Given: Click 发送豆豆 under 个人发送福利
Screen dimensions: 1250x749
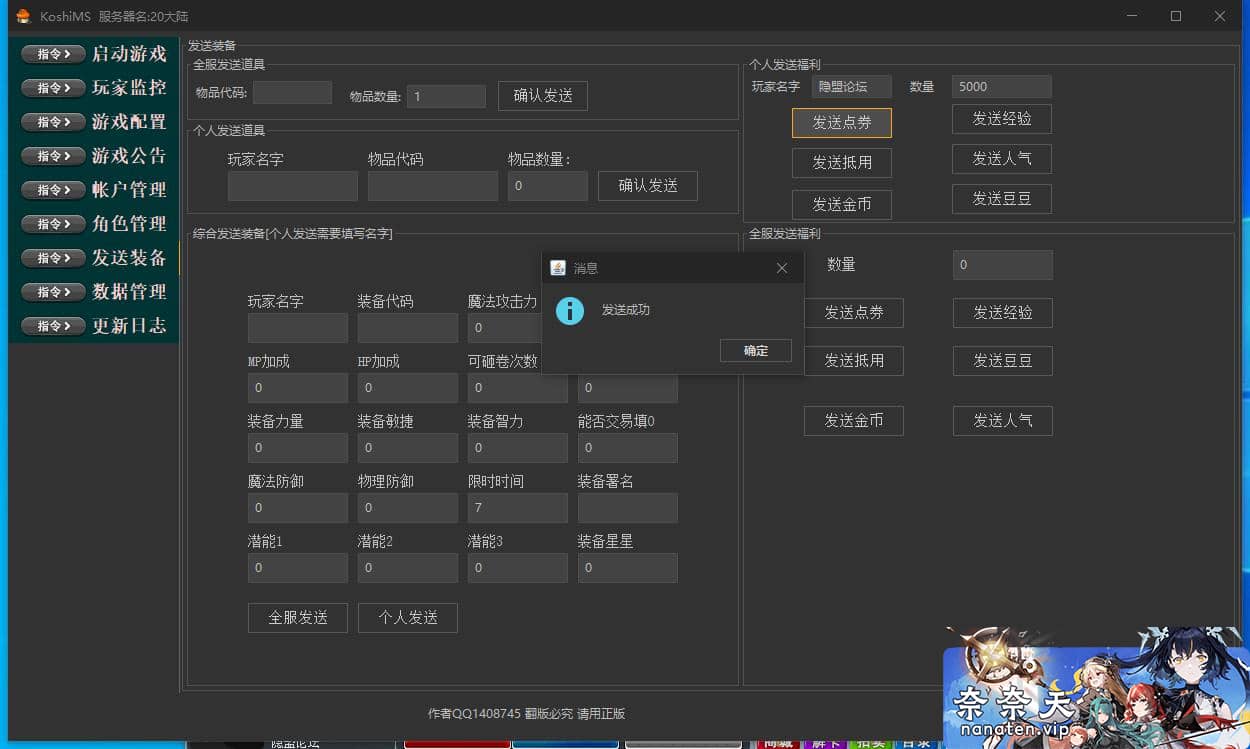Looking at the screenshot, I should (x=1002, y=199).
